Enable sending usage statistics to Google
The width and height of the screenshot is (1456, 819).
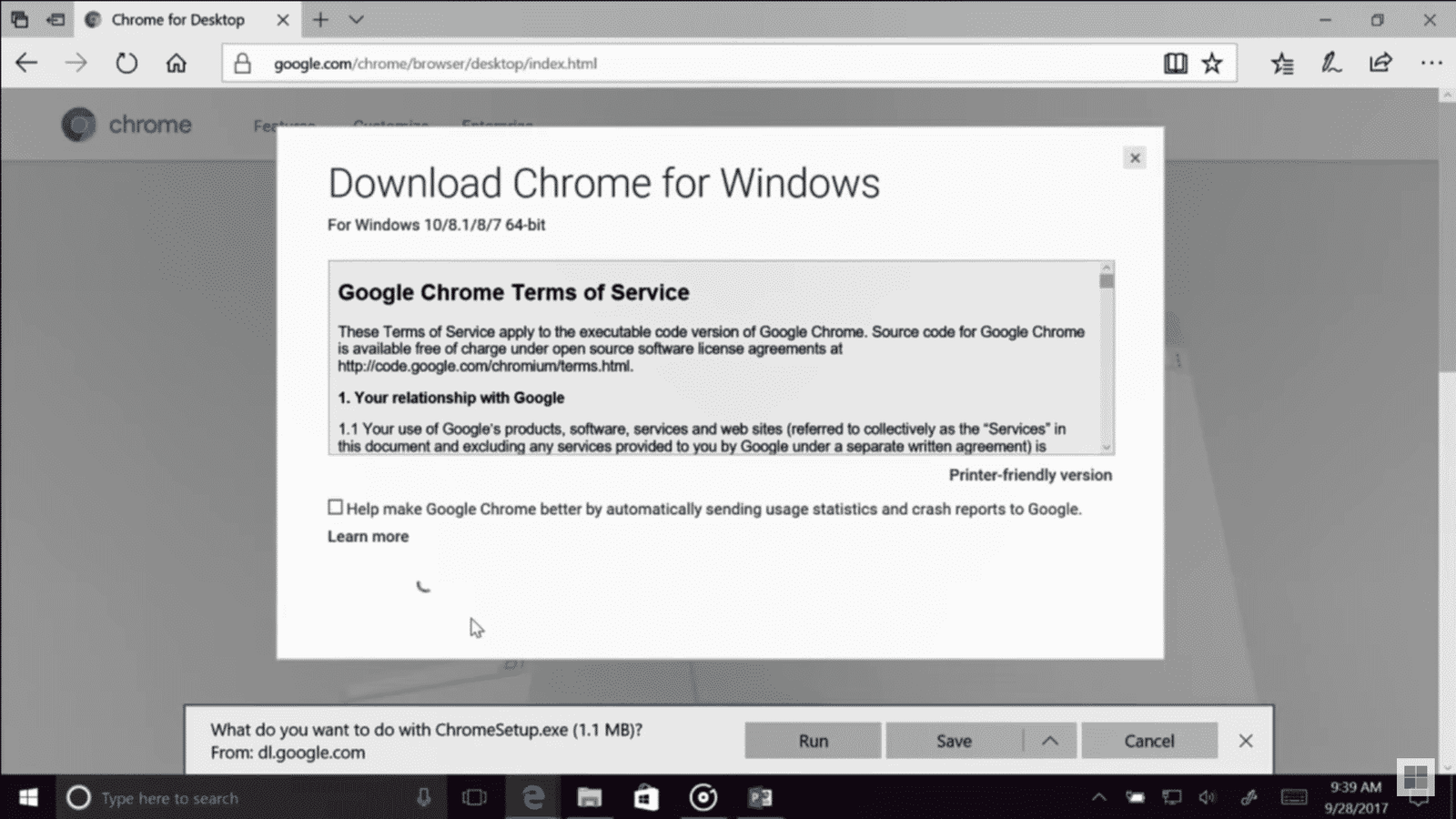coord(336,507)
